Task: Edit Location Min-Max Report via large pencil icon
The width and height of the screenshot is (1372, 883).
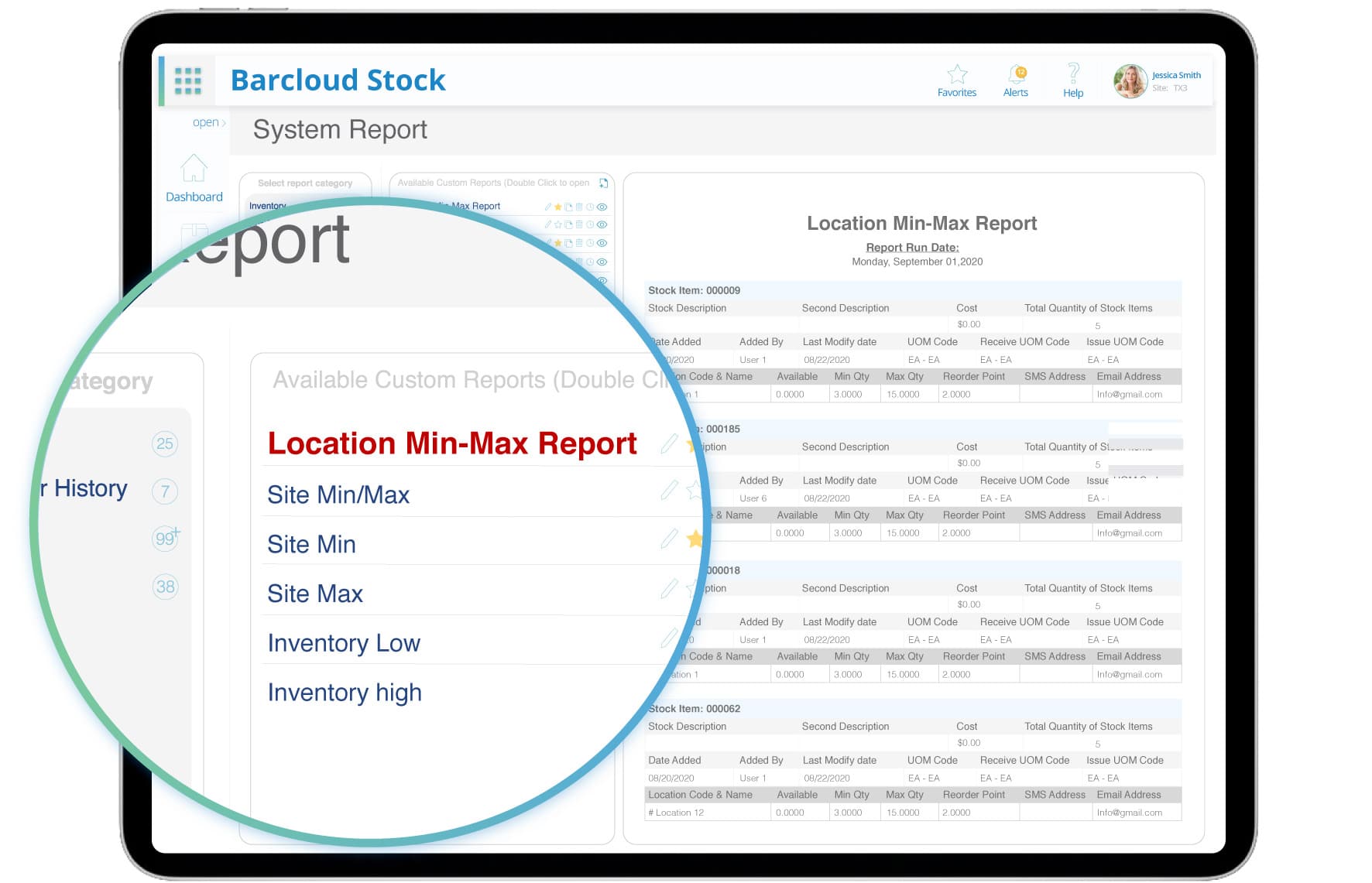Action: [670, 443]
